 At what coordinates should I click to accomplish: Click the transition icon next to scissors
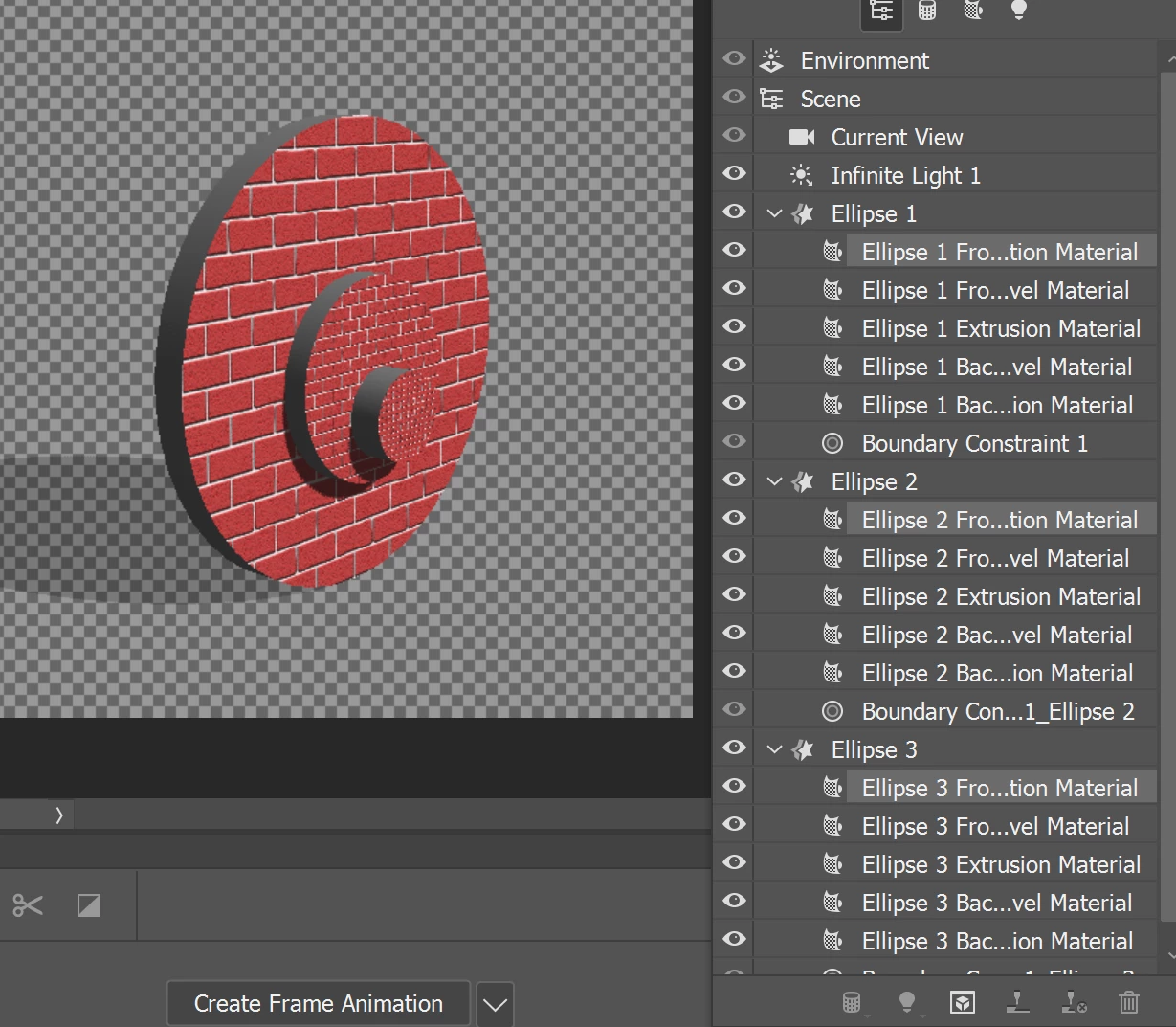89,905
